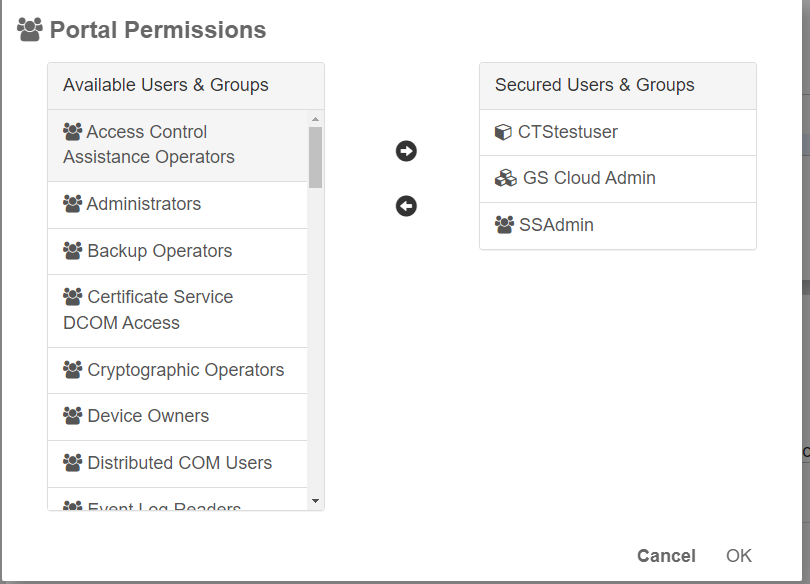Image resolution: width=810 pixels, height=584 pixels.
Task: Click the available list scrollbar thumb
Action: tap(315, 157)
